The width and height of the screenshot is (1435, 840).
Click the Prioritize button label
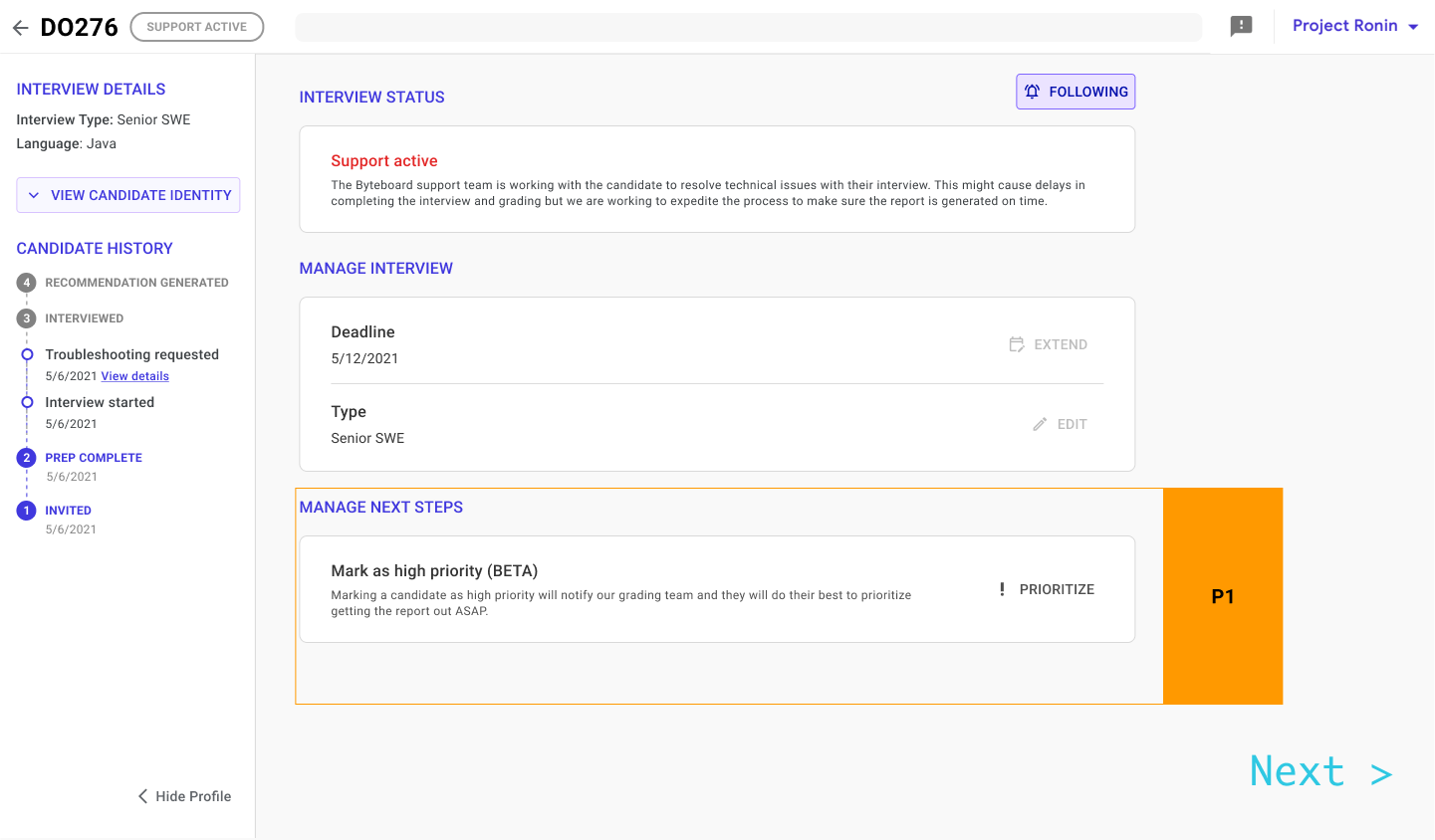tap(1057, 589)
